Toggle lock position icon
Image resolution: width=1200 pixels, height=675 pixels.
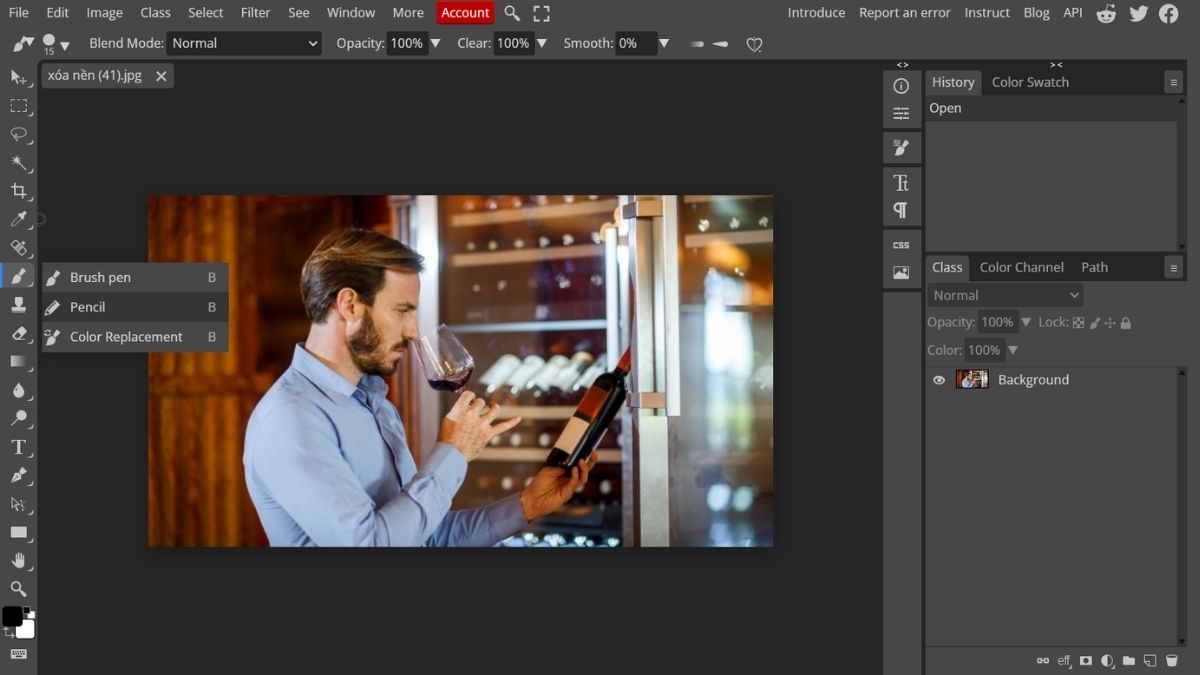pos(1110,323)
